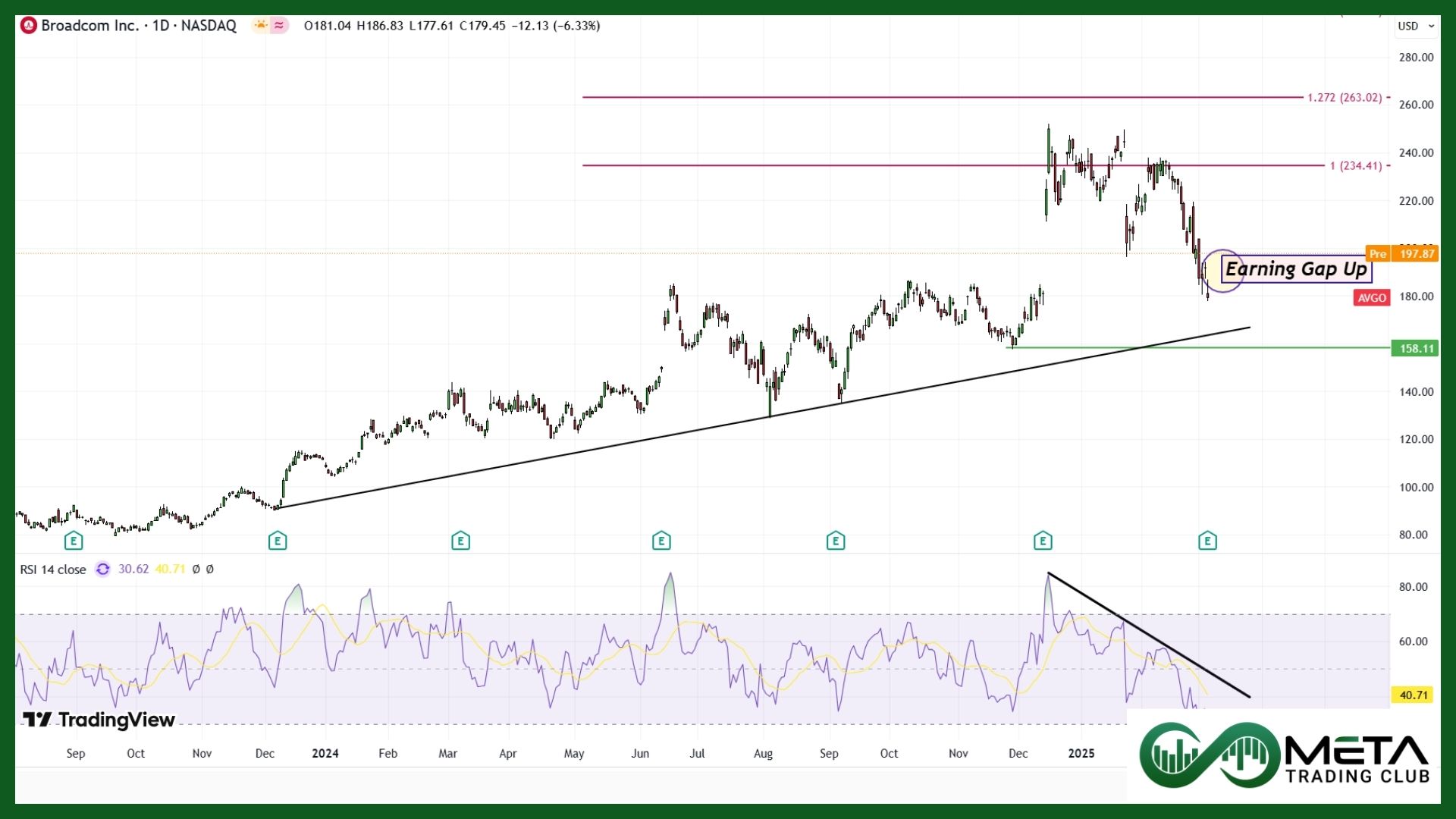1456x819 pixels.
Task: Click the yellow 40.71 RSI value tag
Action: coord(1413,695)
